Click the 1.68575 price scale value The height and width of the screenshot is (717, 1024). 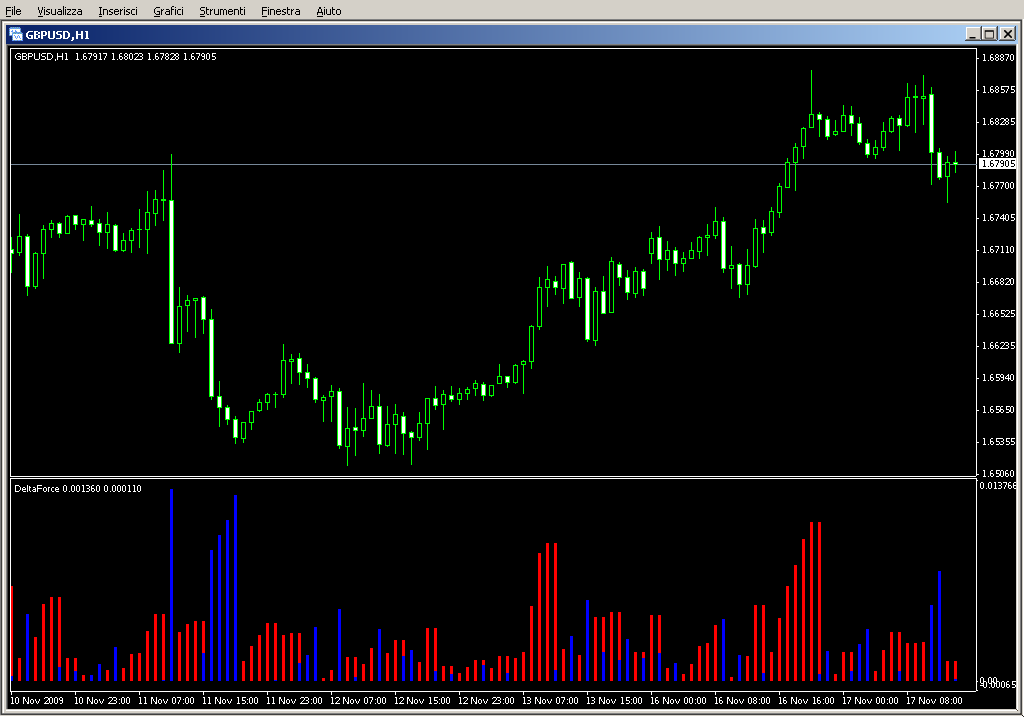[x=999, y=89]
